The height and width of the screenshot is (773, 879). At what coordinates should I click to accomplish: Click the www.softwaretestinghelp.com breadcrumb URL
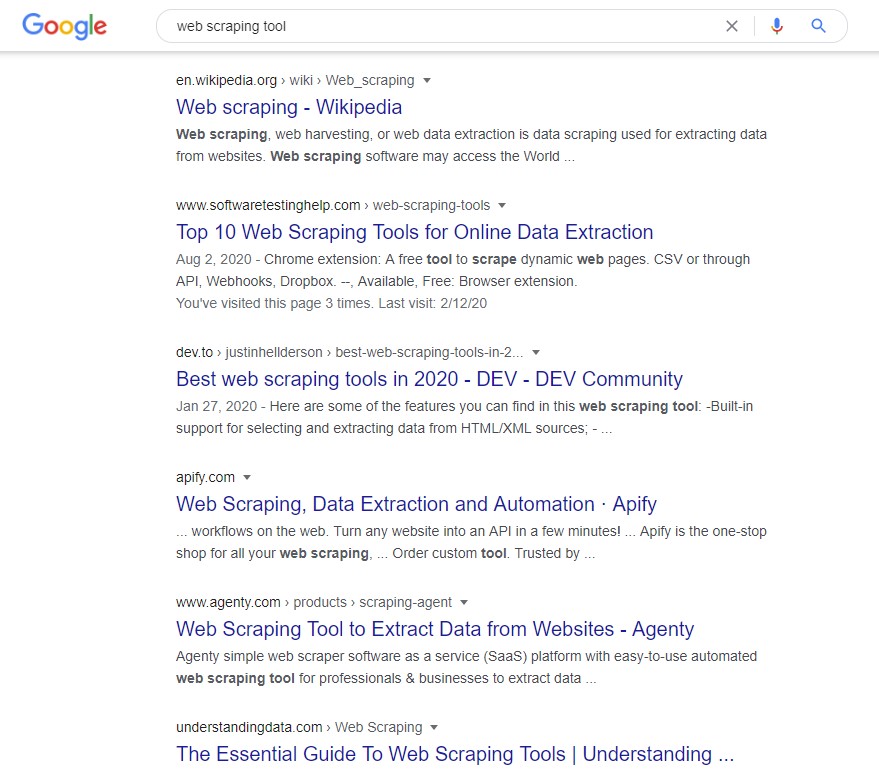point(333,206)
